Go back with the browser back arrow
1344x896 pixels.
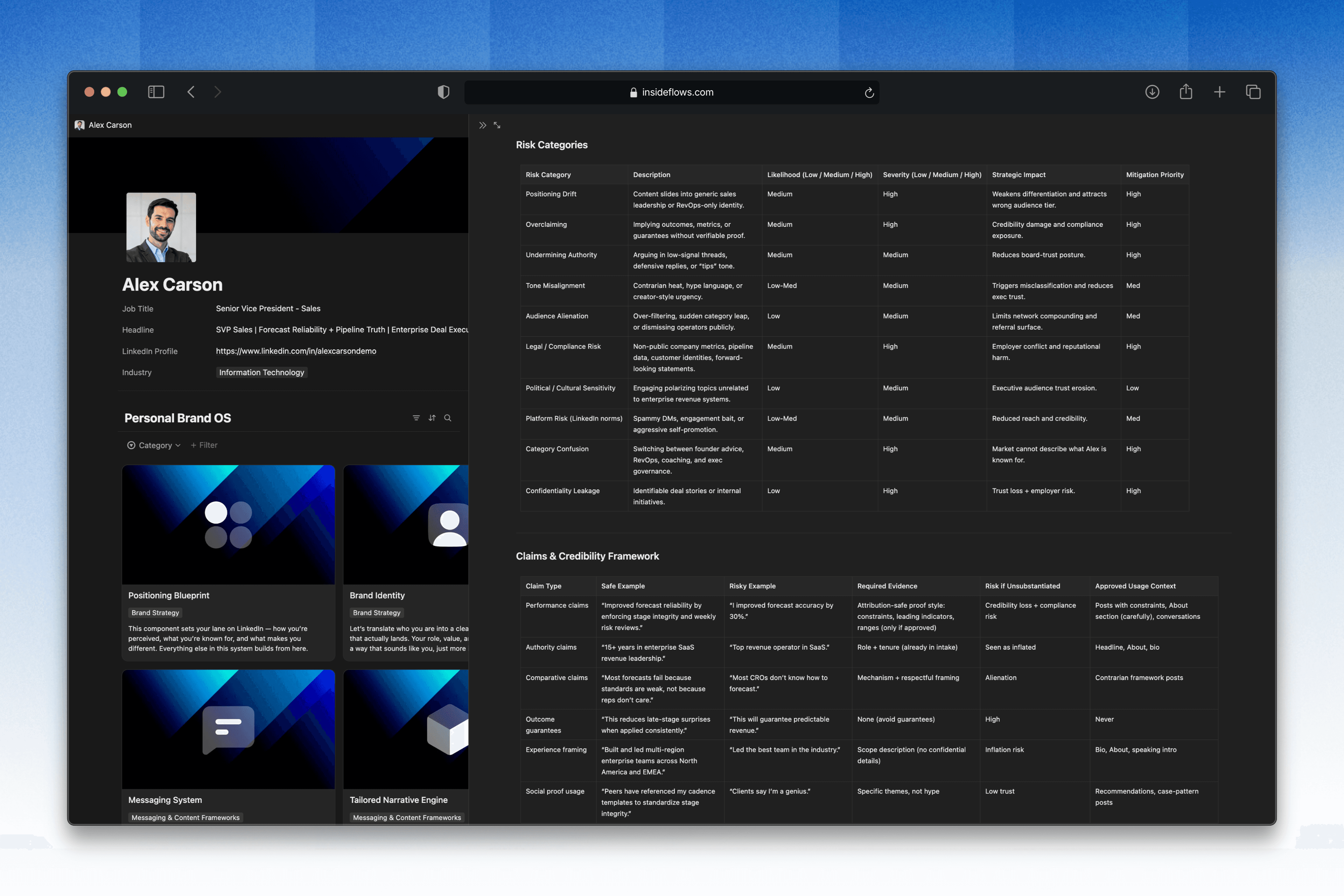point(191,92)
